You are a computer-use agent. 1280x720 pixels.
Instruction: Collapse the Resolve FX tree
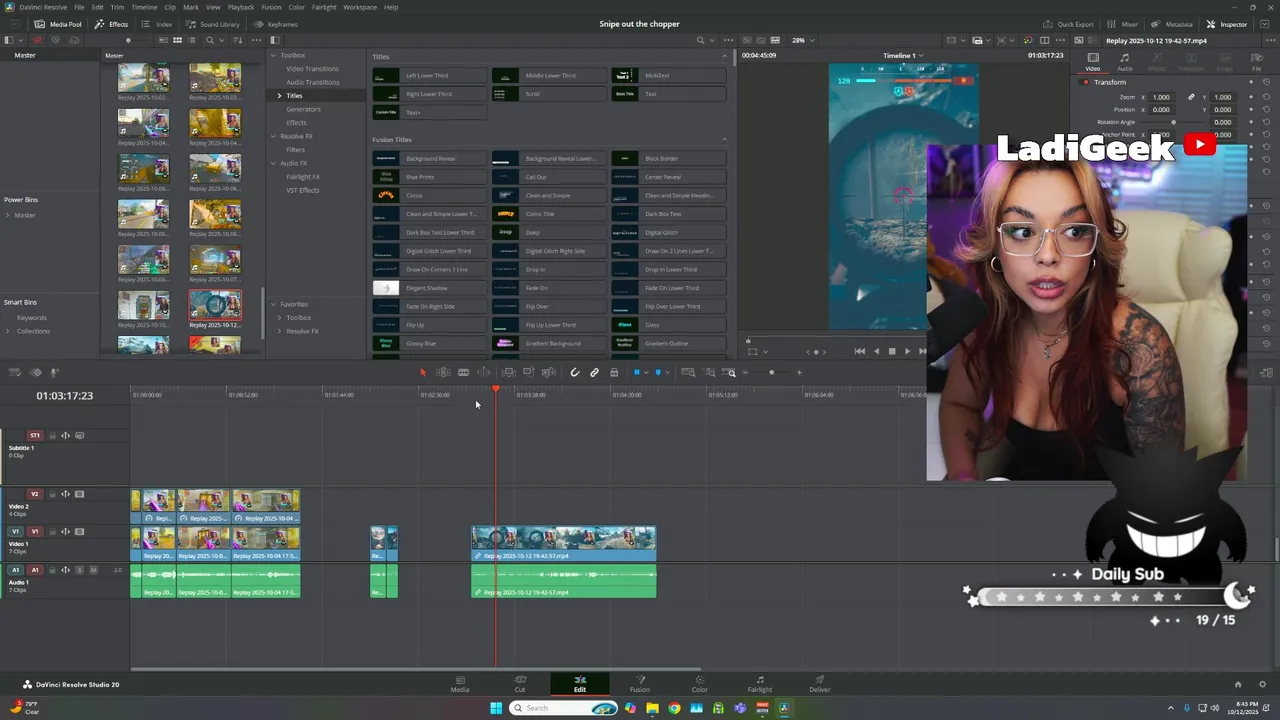click(273, 136)
